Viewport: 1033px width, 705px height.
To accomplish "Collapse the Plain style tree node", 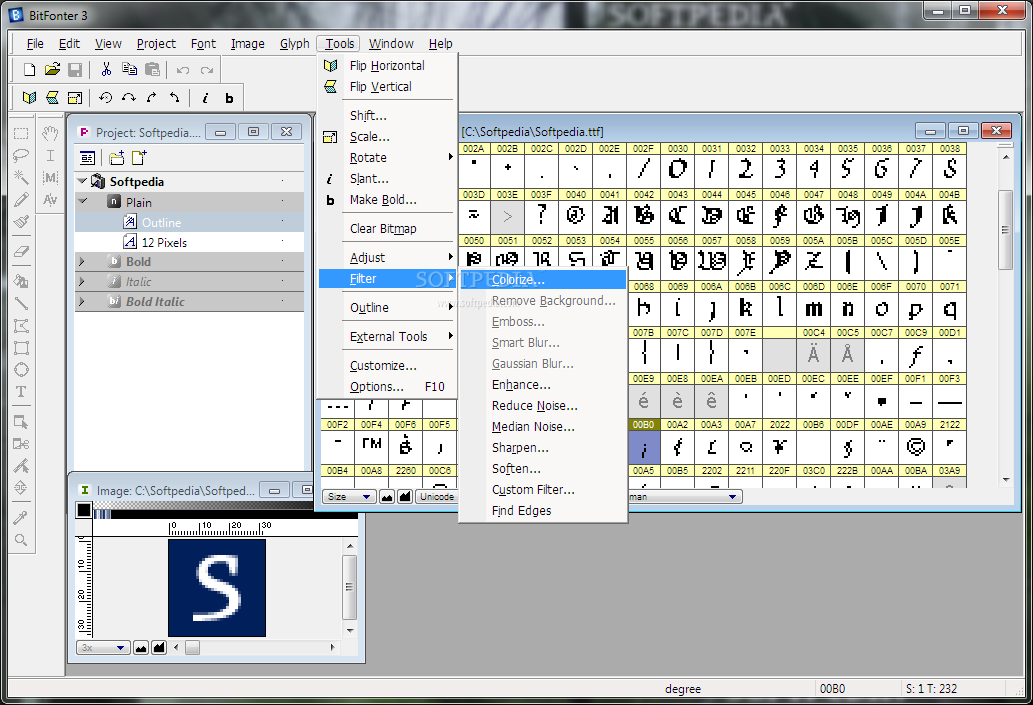I will 82,201.
